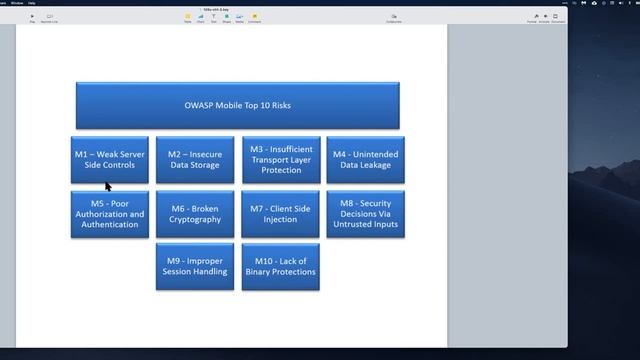Open the Window menu in menu bar
Image resolution: width=640 pixels, height=360 pixels.
17,3
